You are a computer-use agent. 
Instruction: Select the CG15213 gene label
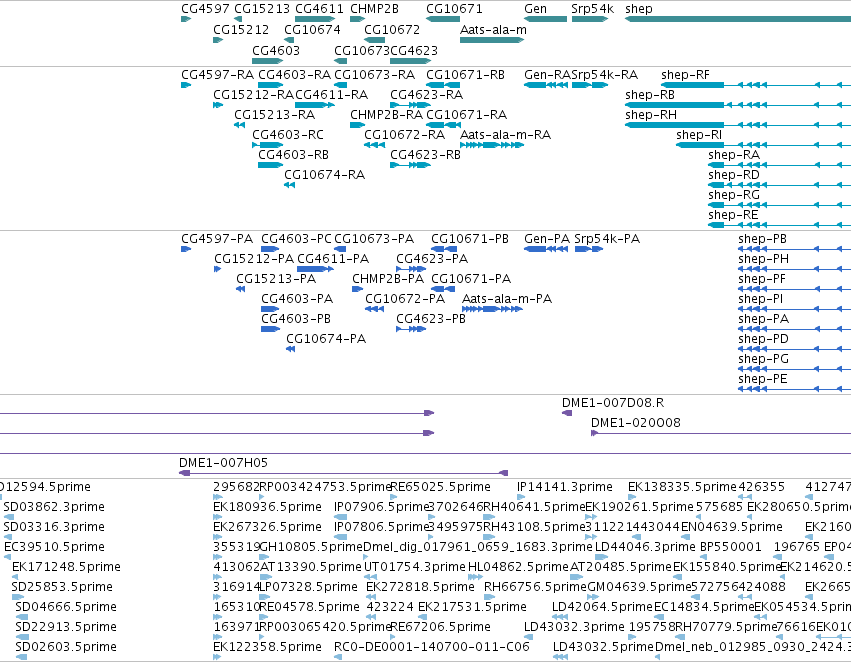point(262,9)
